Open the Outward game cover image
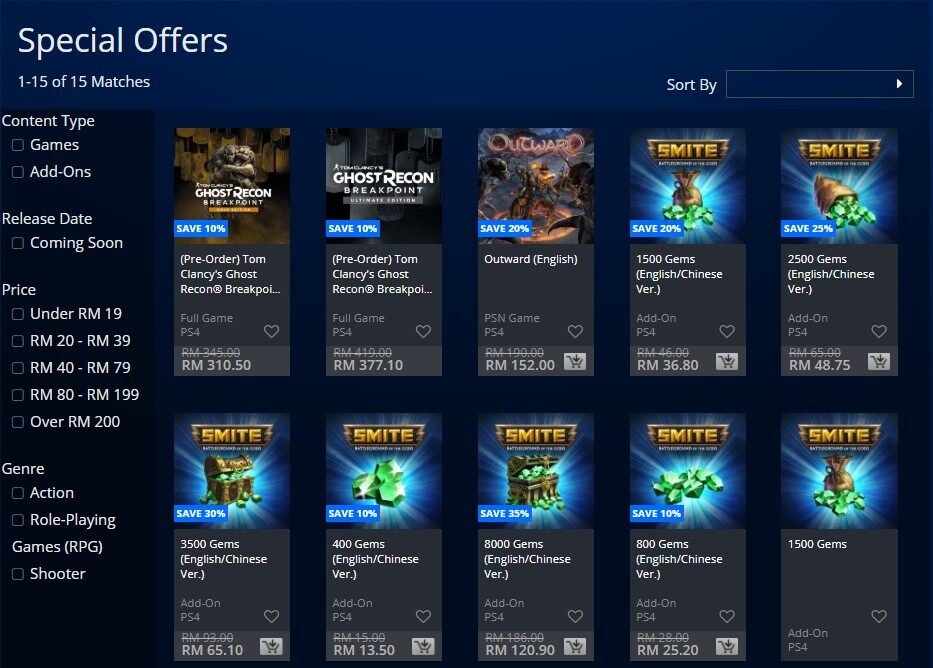Screen dimensions: 933x668 click(536, 186)
